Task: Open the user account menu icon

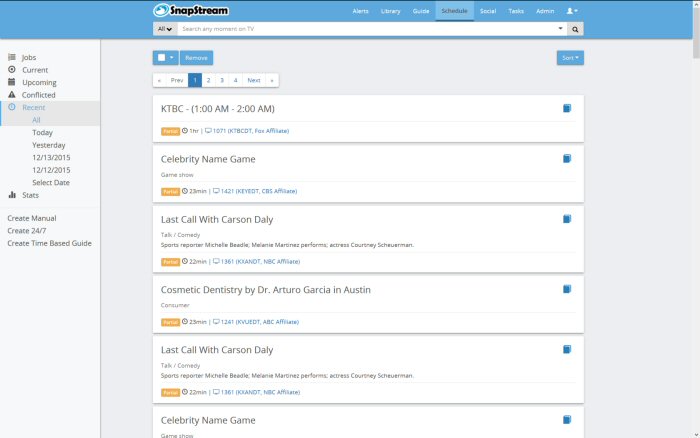Action: click(572, 11)
